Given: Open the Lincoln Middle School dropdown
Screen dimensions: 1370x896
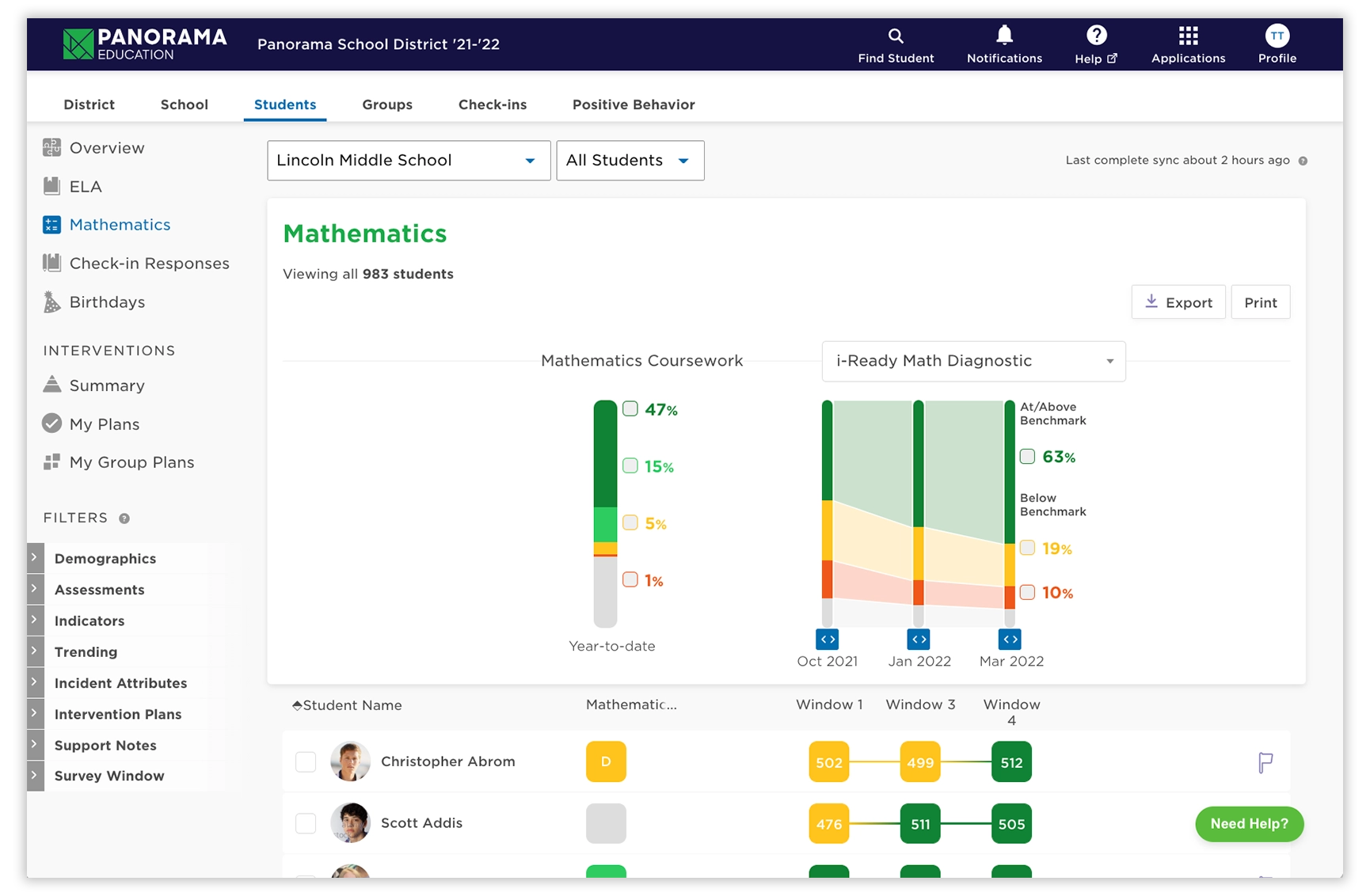Looking at the screenshot, I should pyautogui.click(x=409, y=161).
